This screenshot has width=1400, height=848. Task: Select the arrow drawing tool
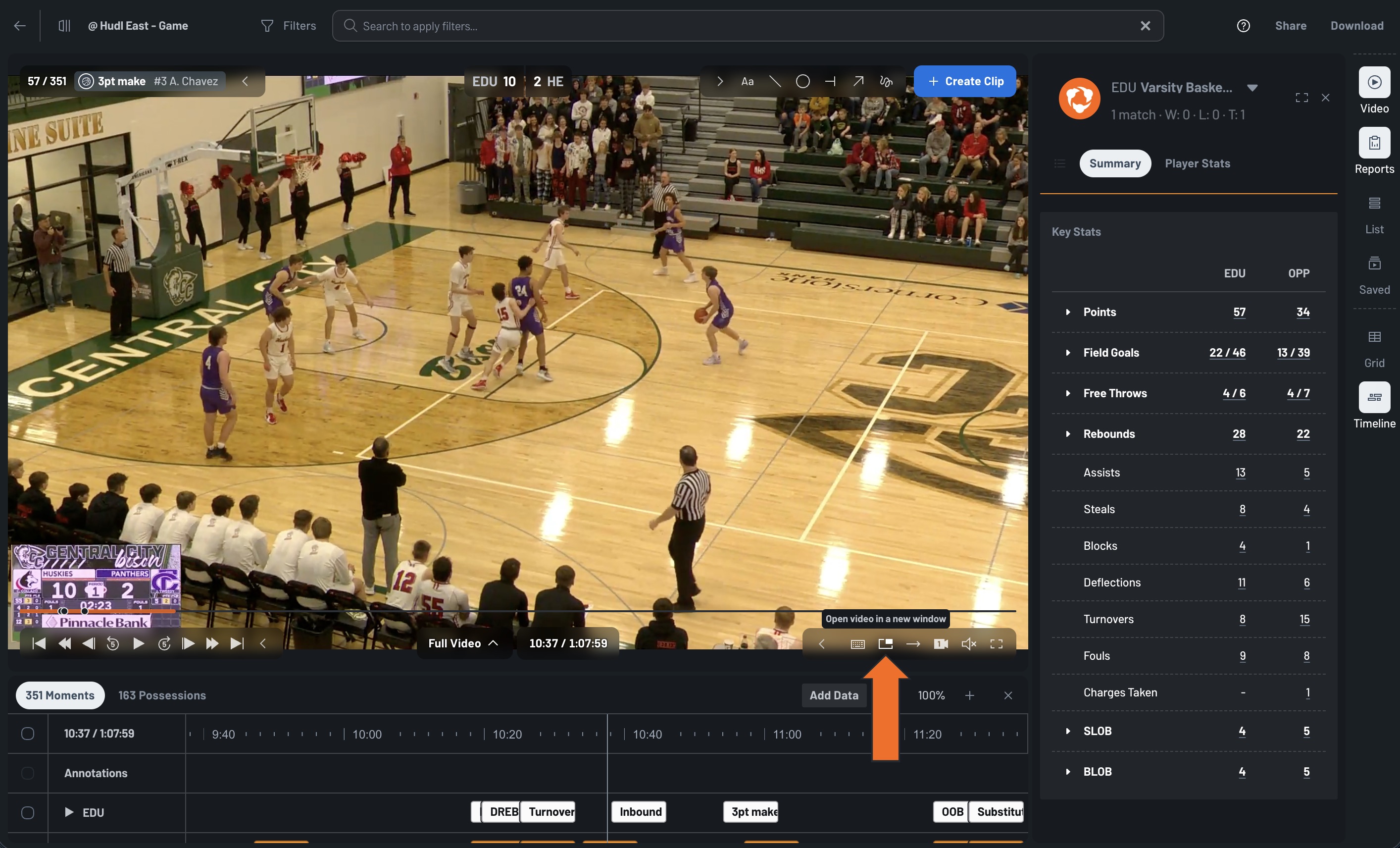pyautogui.click(x=858, y=81)
